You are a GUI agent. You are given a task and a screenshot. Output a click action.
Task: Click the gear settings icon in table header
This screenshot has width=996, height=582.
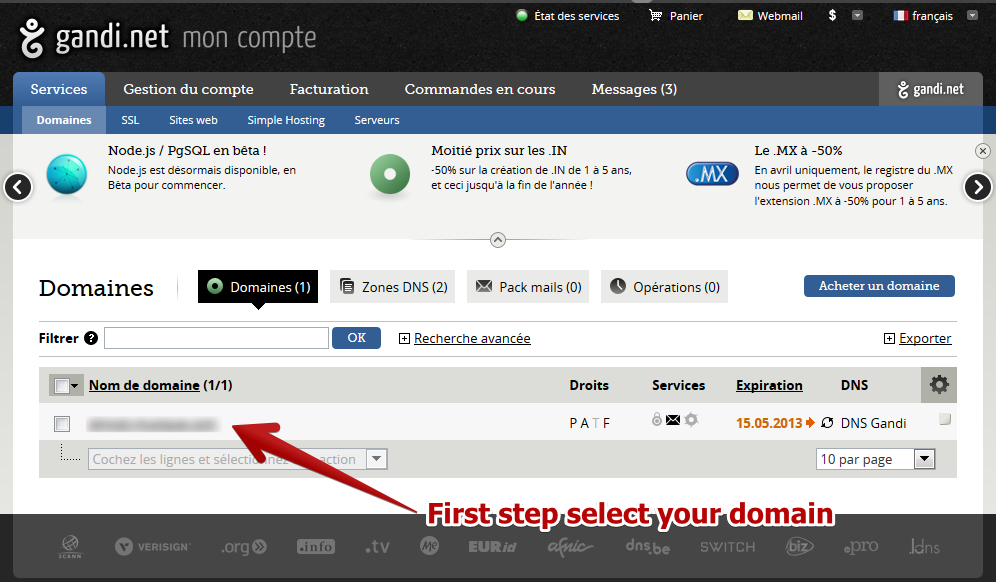tap(938, 385)
